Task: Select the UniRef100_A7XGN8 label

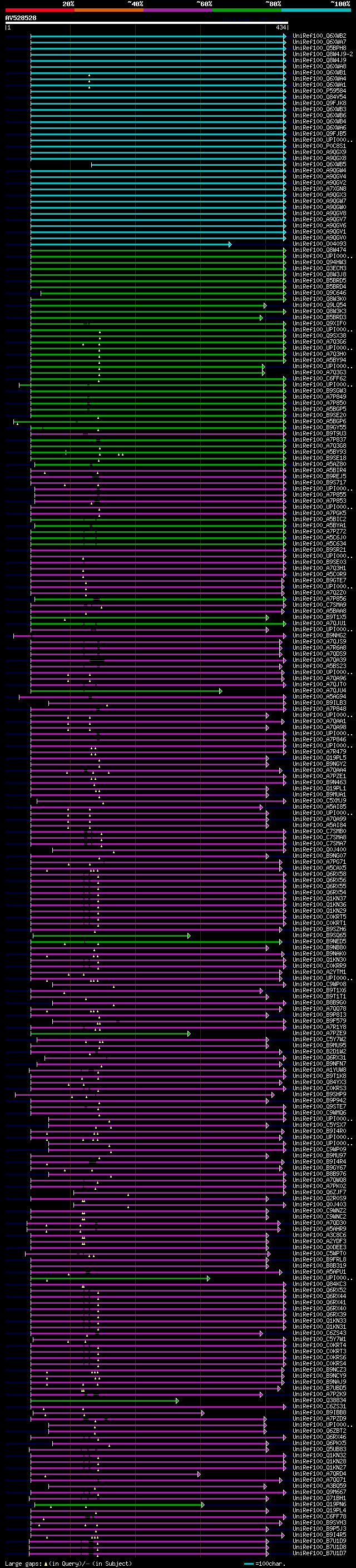Action: [319, 189]
